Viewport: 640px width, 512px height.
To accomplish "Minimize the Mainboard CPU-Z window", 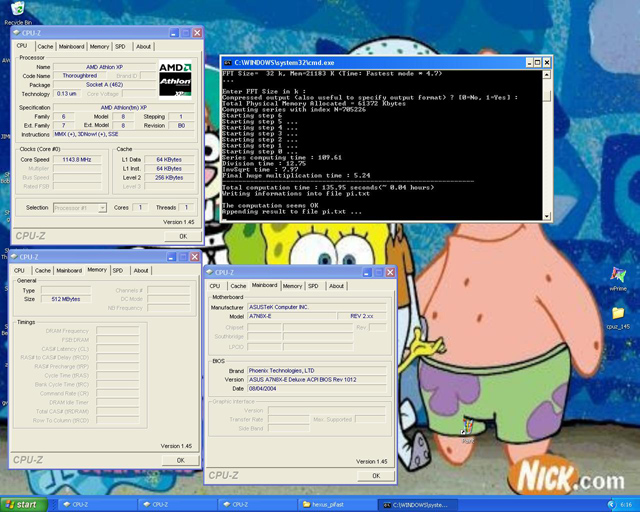I will [x=367, y=272].
